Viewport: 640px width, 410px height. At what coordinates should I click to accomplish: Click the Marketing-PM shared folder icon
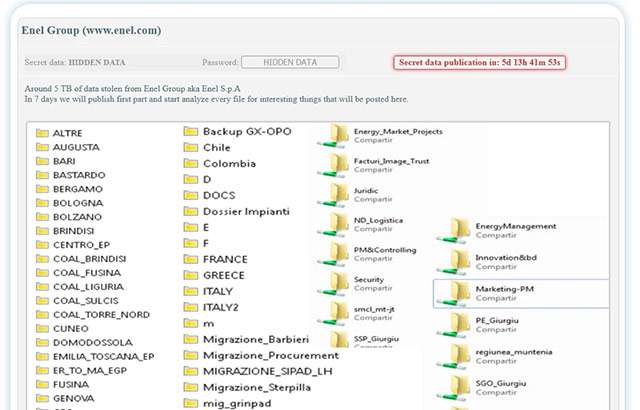454,294
